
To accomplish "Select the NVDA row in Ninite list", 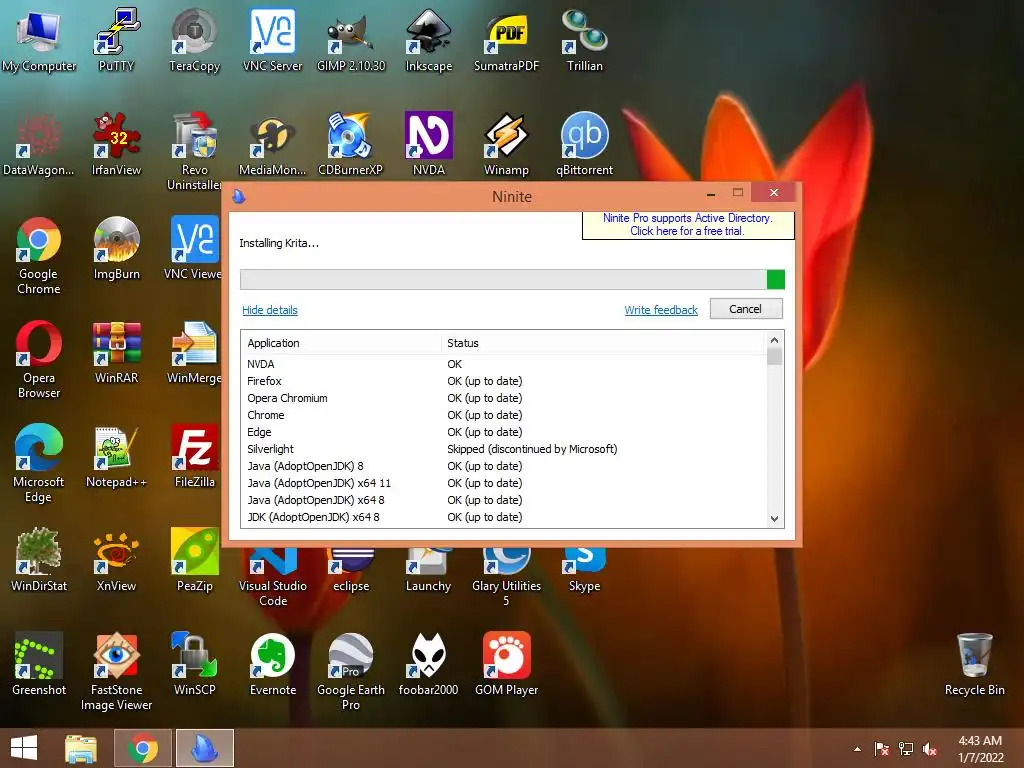I will (504, 364).
